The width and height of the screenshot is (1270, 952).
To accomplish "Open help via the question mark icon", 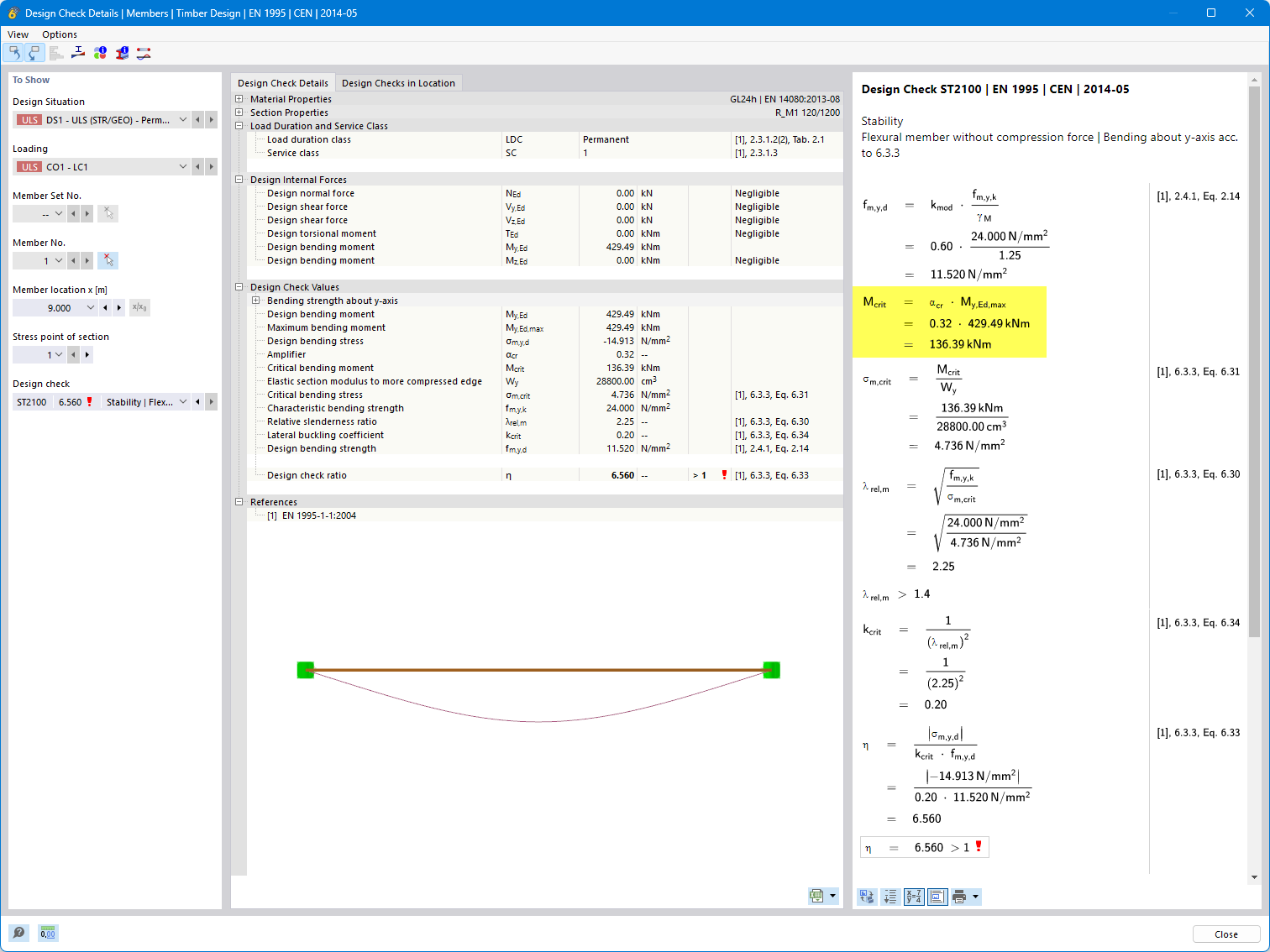I will [18, 933].
